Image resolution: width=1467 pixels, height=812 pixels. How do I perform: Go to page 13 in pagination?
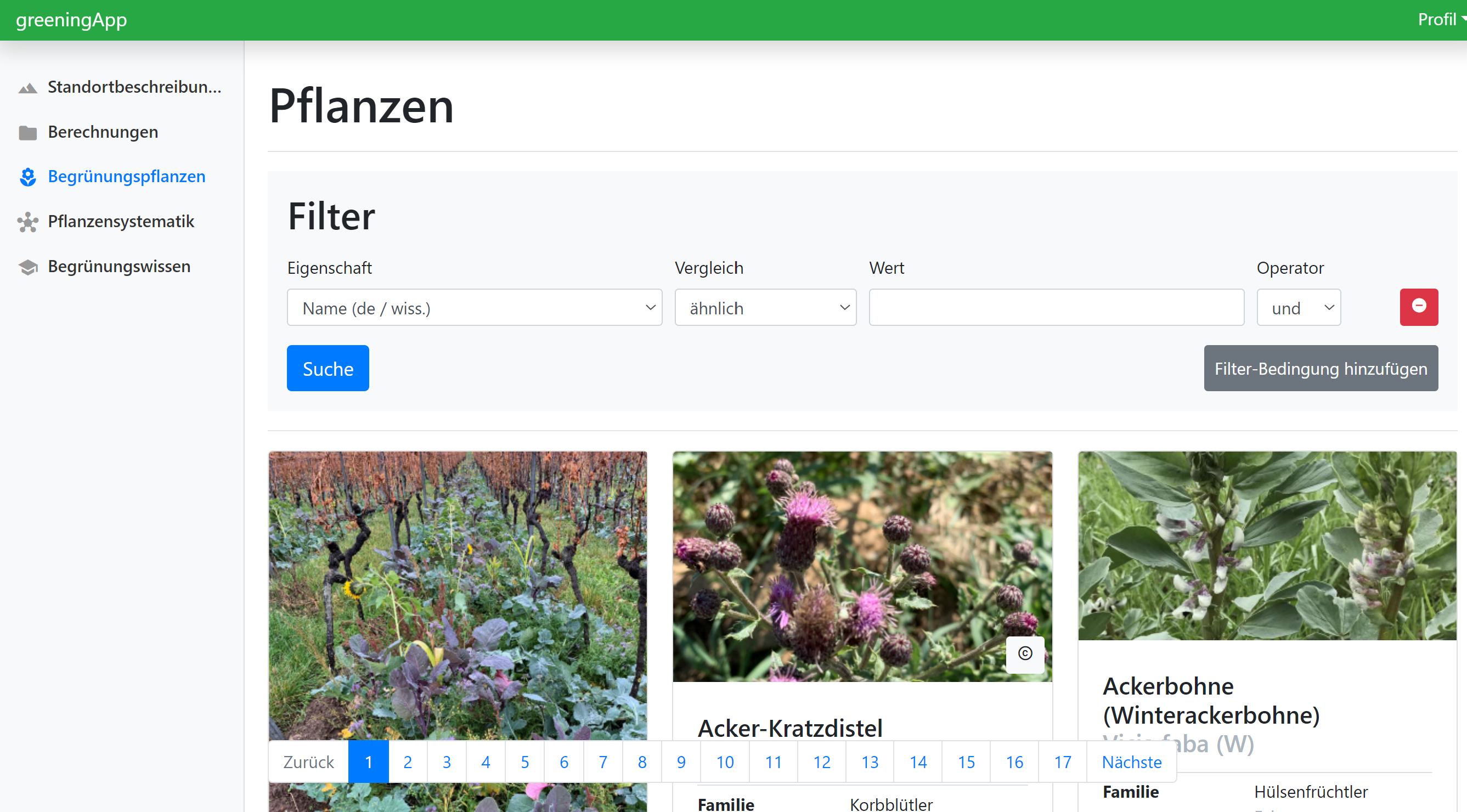coord(870,762)
